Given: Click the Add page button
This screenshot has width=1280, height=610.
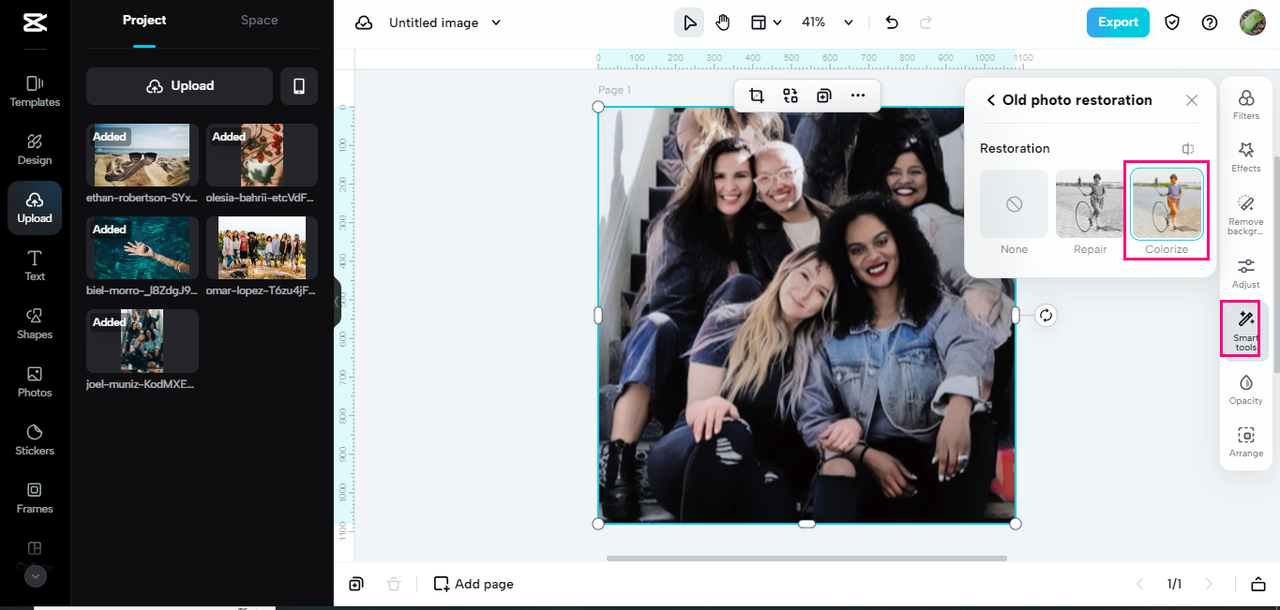Looking at the screenshot, I should [474, 584].
